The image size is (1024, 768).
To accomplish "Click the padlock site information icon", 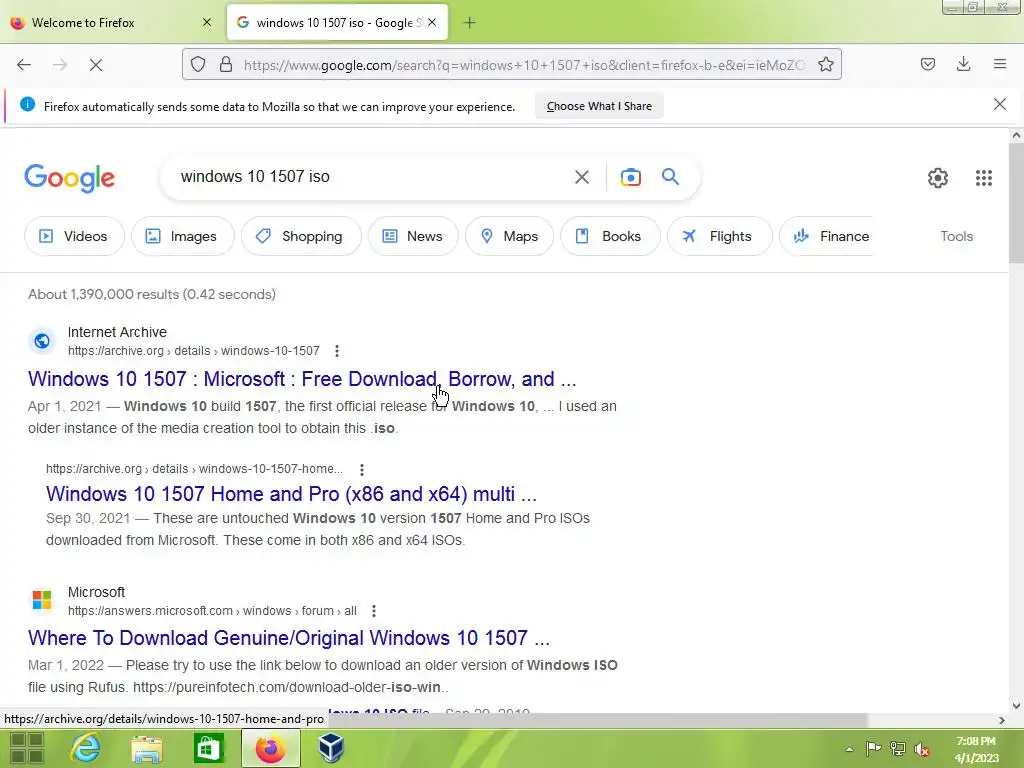I will tap(226, 64).
